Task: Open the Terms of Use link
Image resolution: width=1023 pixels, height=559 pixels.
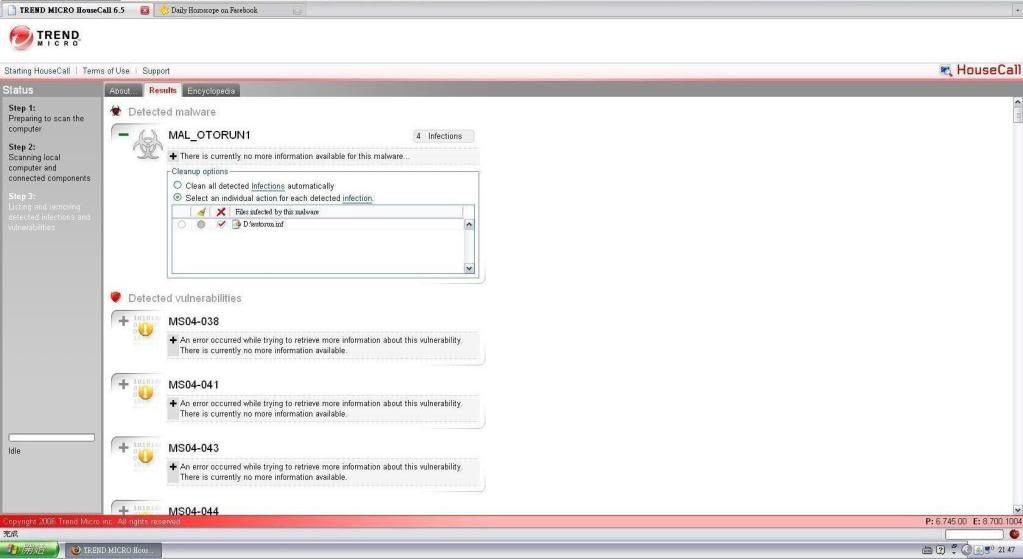Action: pos(106,70)
